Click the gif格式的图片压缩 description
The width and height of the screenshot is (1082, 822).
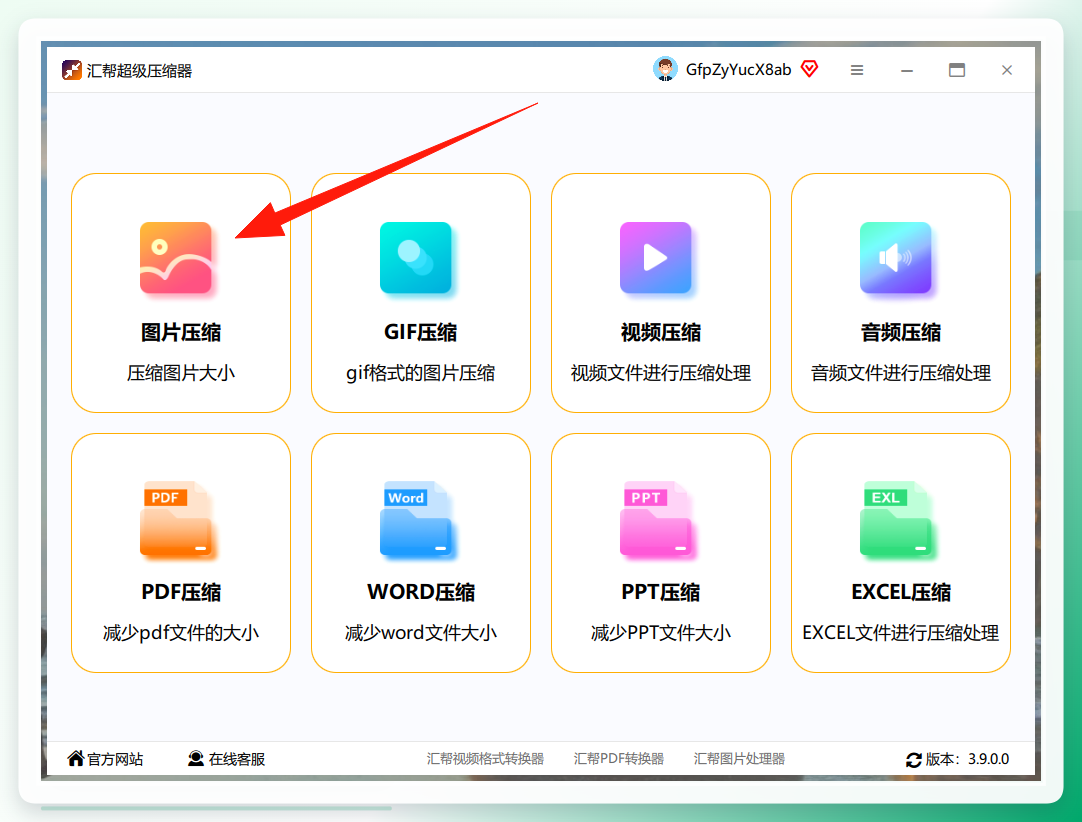(x=421, y=373)
